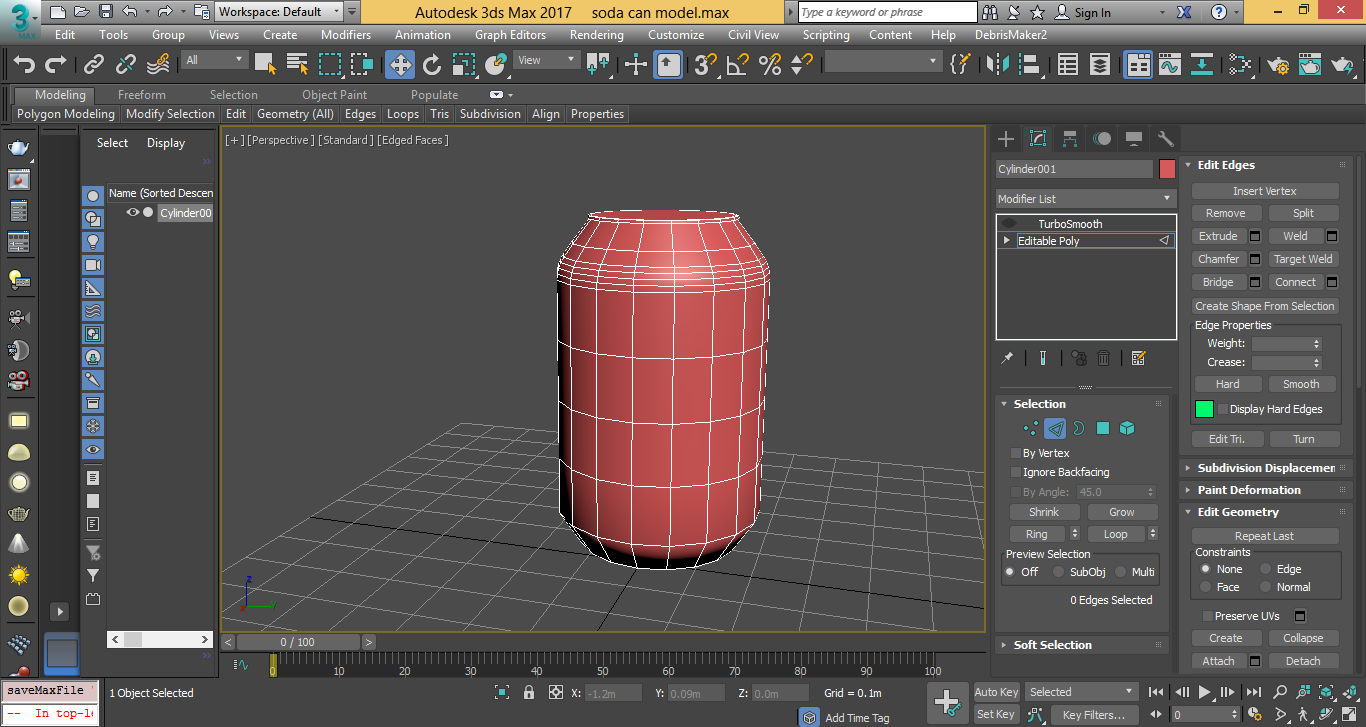Screen dimensions: 1366x727
Task: Toggle the Percent Snap icon
Action: click(770, 64)
